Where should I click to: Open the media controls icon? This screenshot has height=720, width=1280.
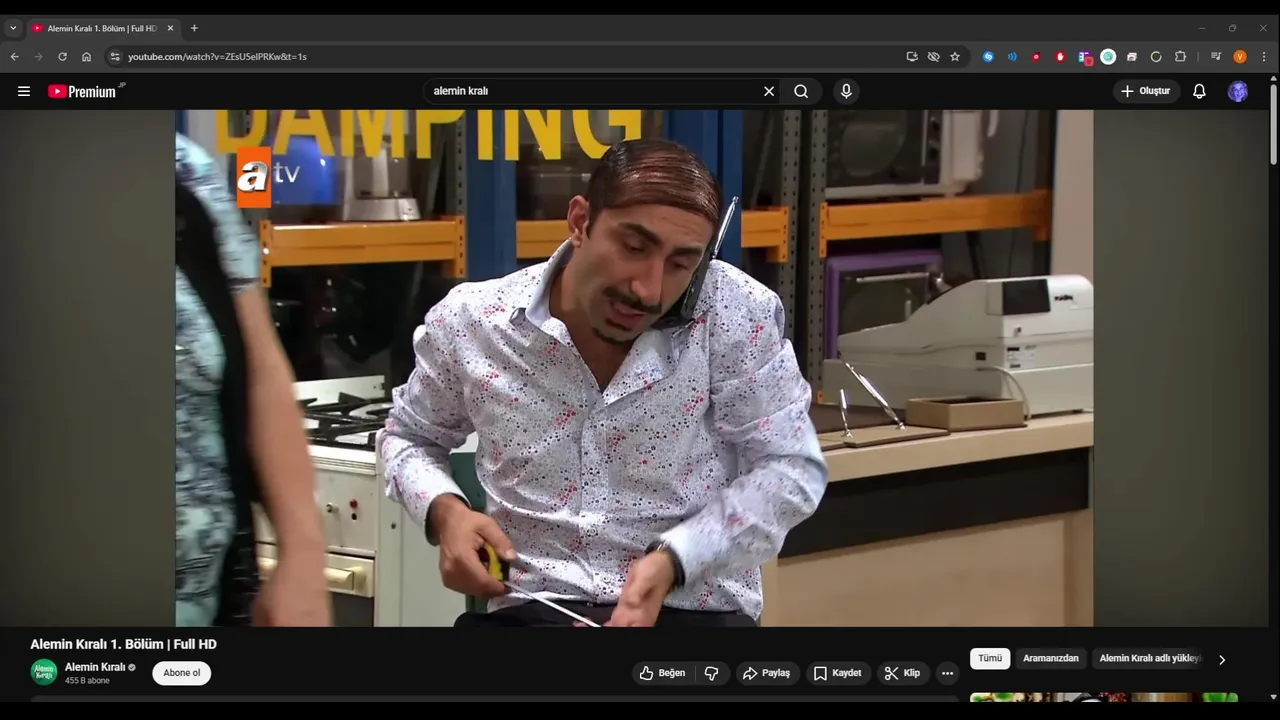click(1216, 57)
